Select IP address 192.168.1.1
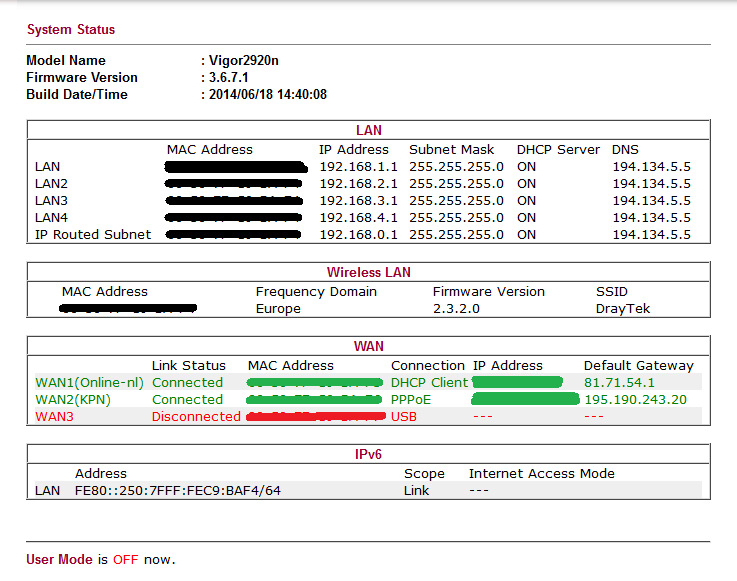The height and width of the screenshot is (581, 737). (x=359, y=167)
